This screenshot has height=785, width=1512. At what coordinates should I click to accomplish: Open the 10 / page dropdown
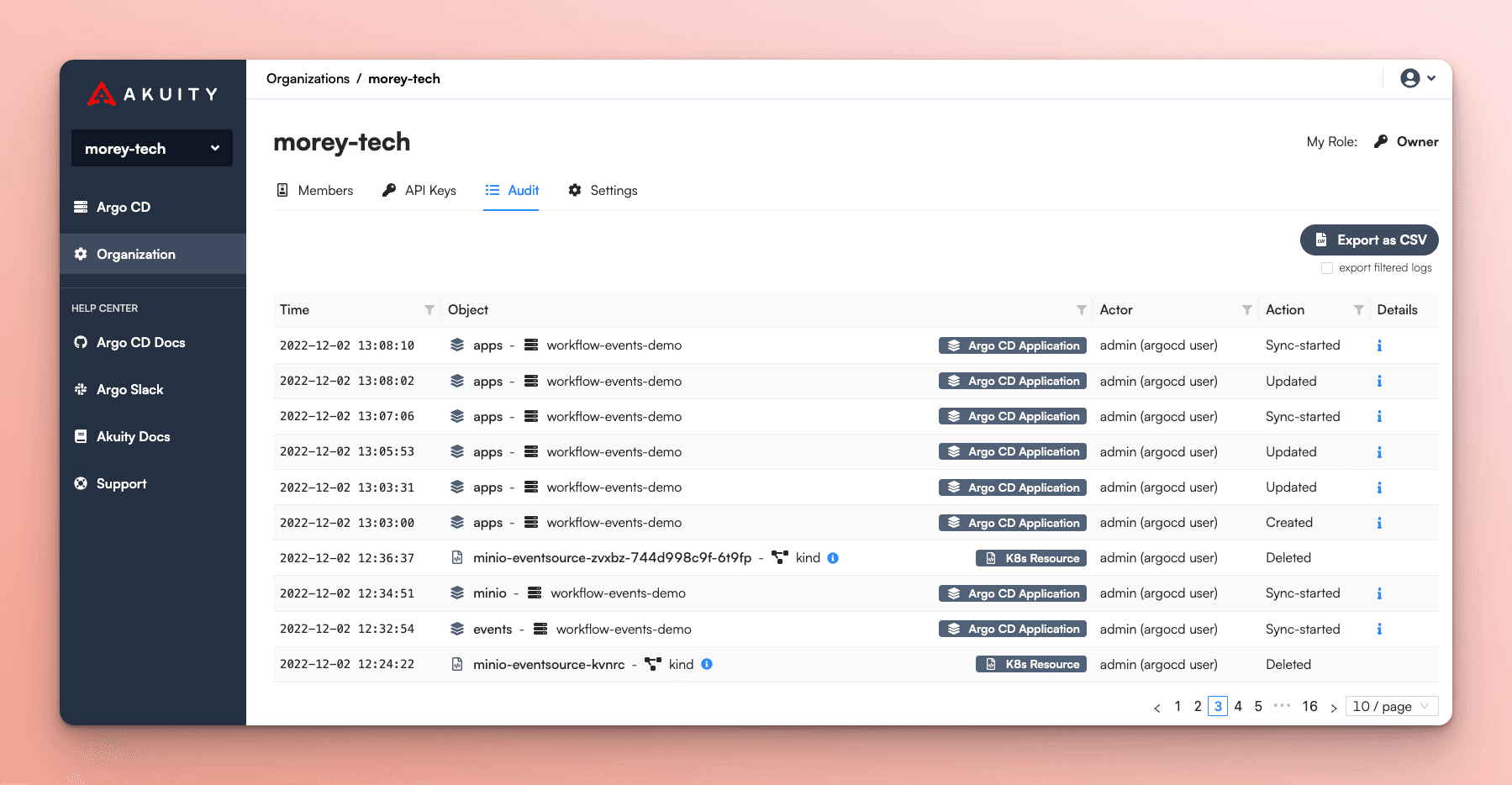[x=1391, y=706]
